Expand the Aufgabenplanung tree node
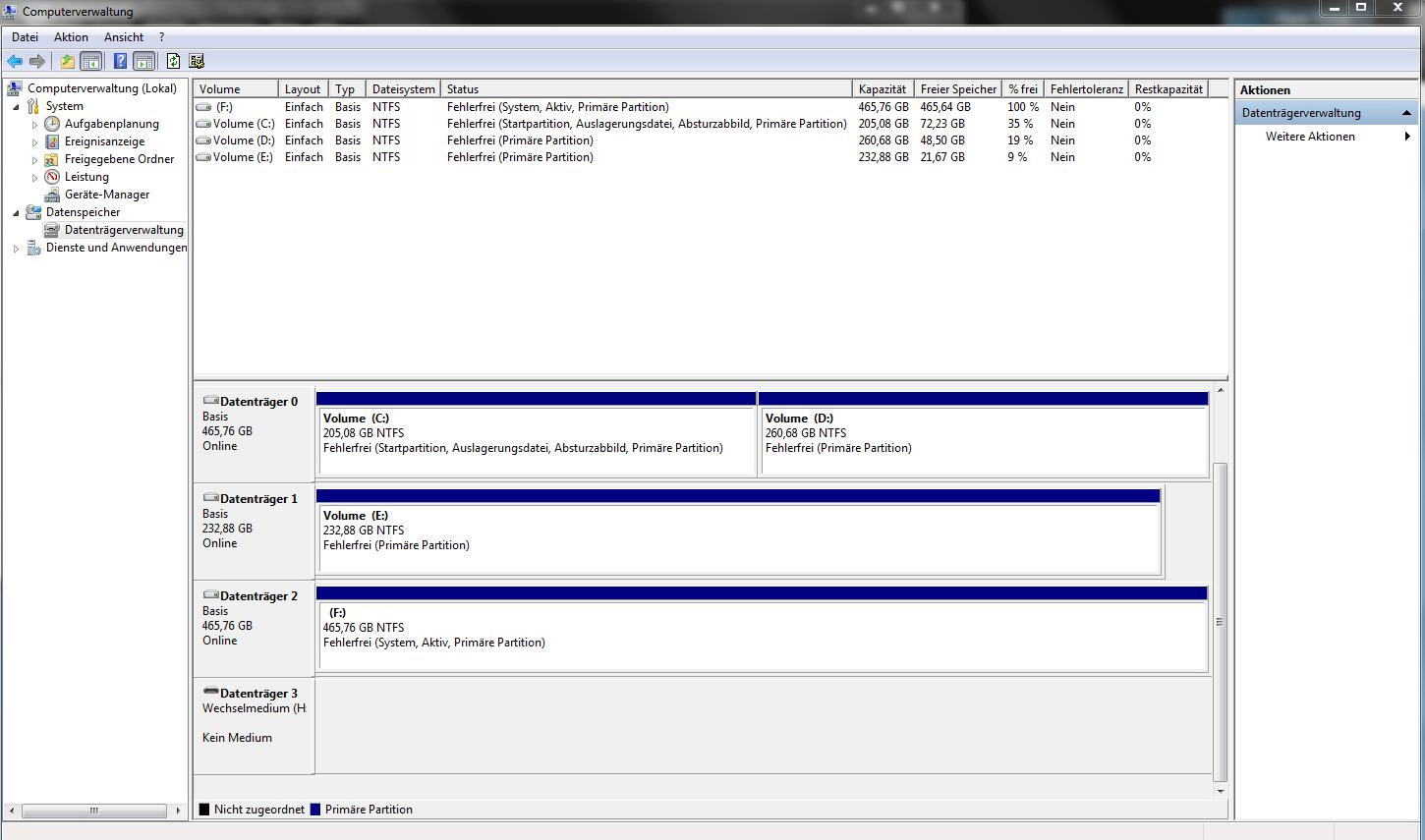This screenshot has width=1425, height=840. [x=35, y=125]
